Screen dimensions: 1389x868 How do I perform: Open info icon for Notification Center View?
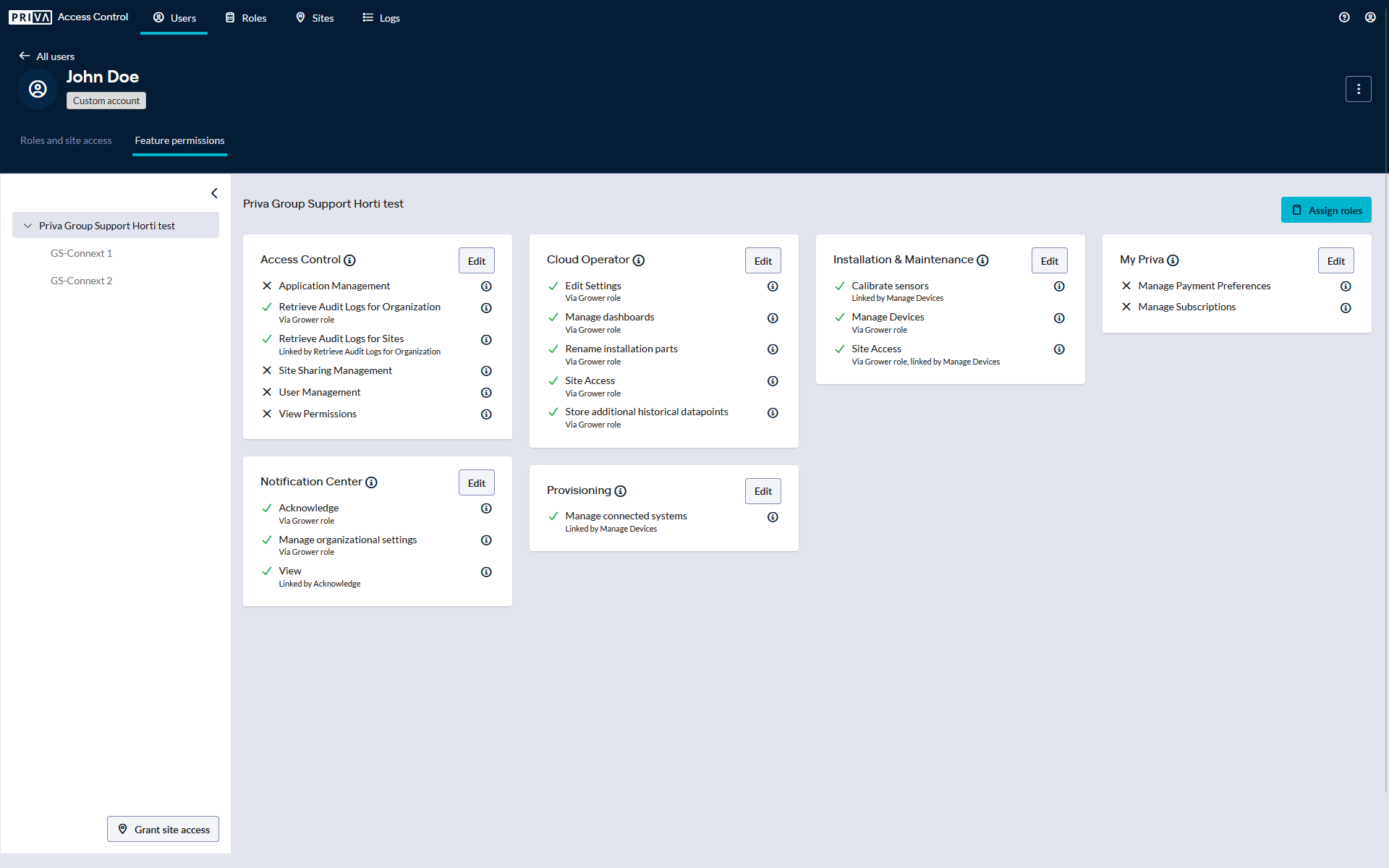486,572
